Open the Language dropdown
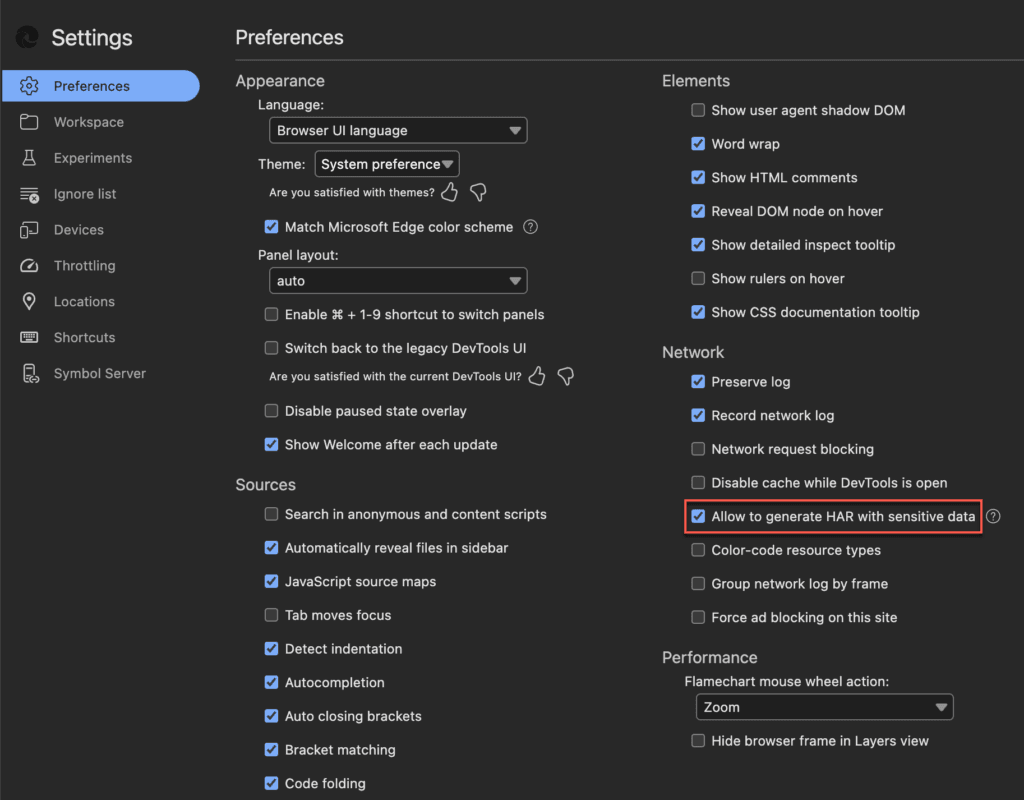This screenshot has width=1024, height=800. coord(398,130)
